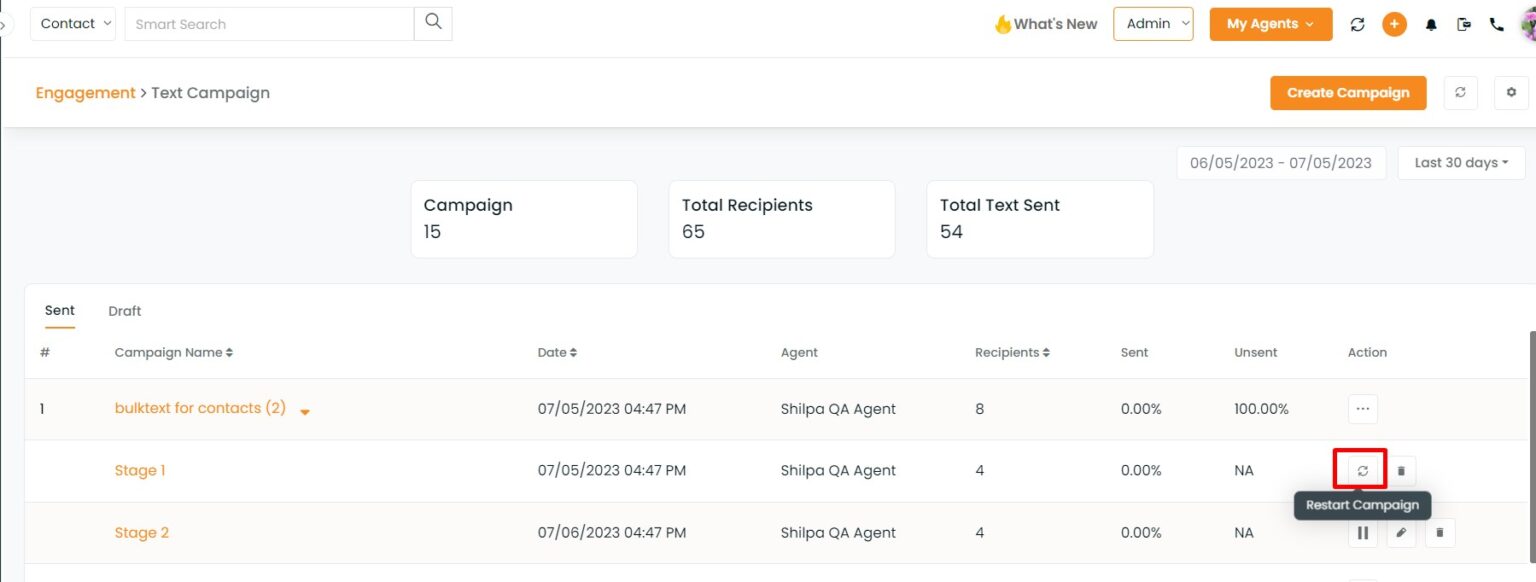
Task: Open text campaign settings gear
Action: [x=1511, y=93]
